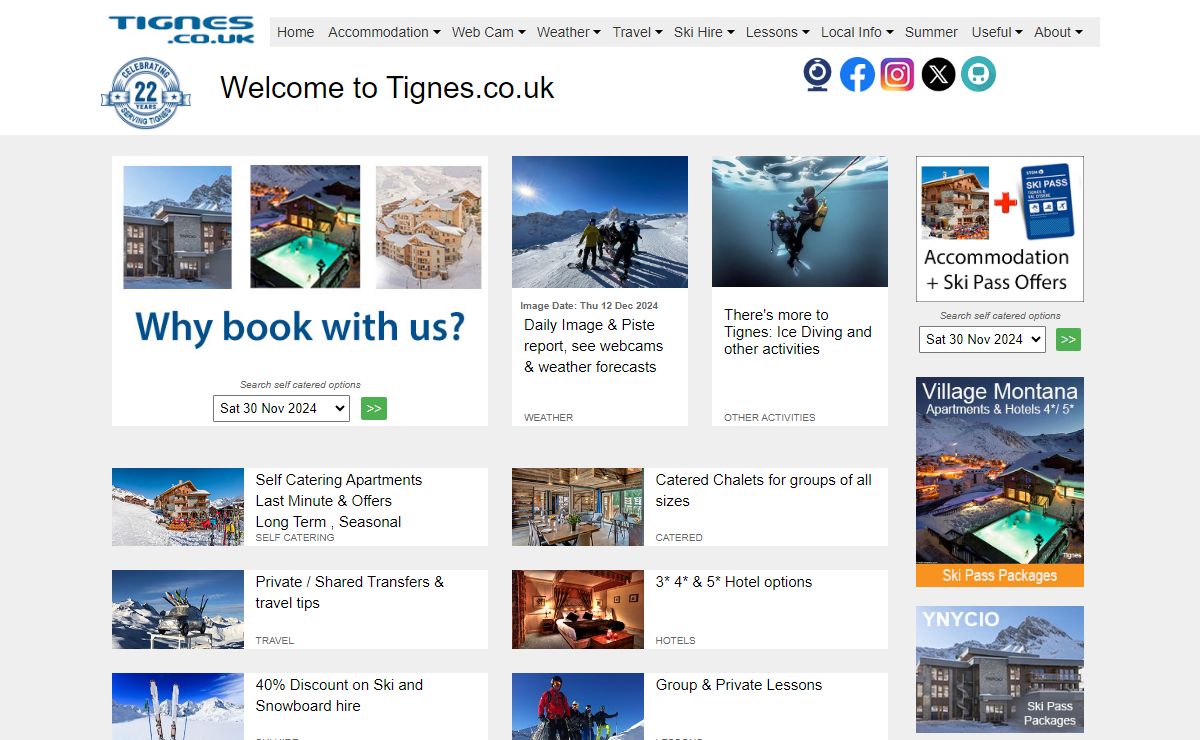Click the skis thumbnail for ski hire
Viewport: 1200px width, 740px height.
pyautogui.click(x=178, y=707)
